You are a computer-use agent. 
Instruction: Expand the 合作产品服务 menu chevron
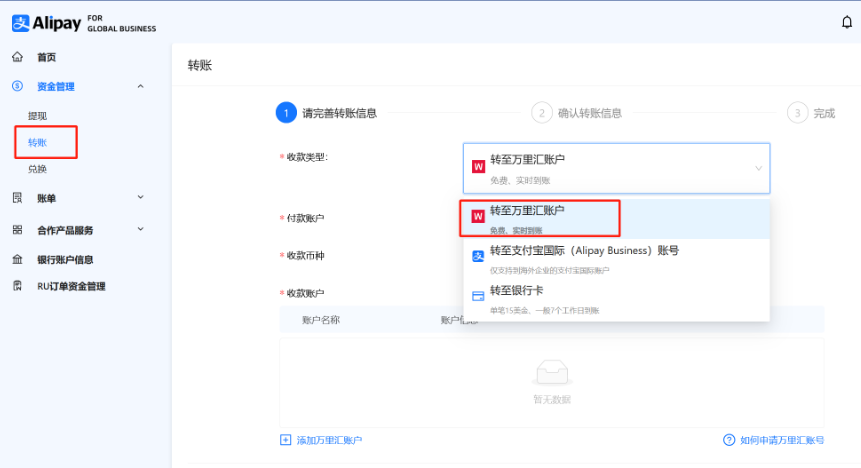tap(141, 229)
